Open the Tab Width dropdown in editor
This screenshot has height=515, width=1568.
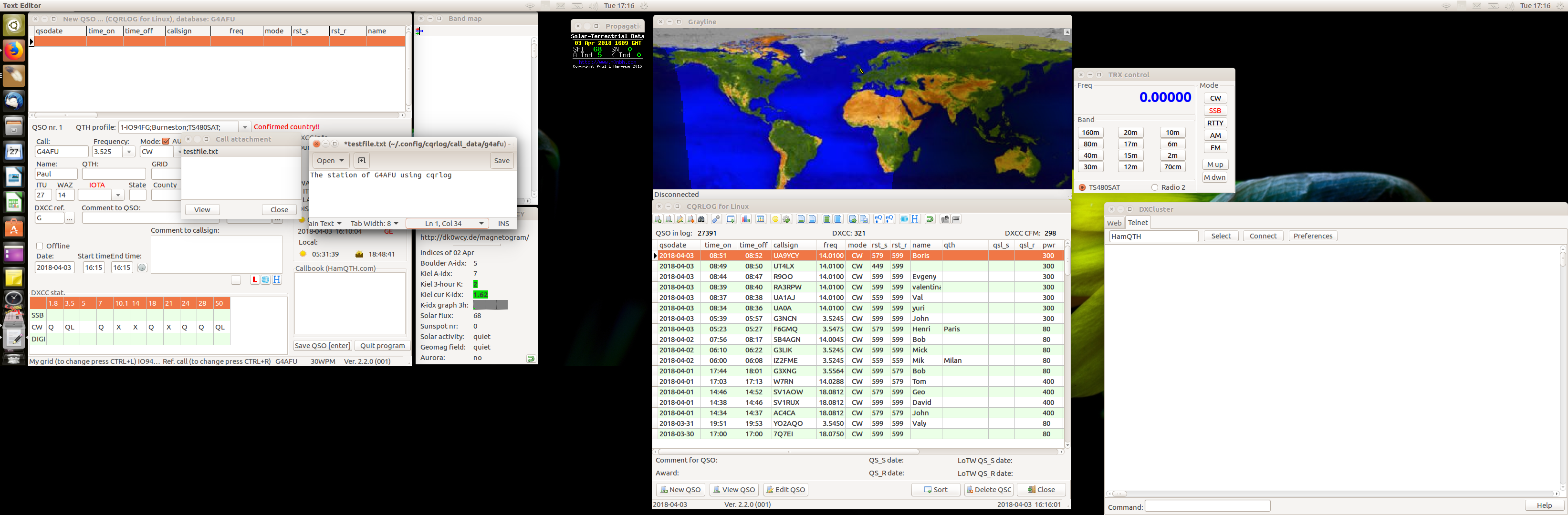(375, 223)
